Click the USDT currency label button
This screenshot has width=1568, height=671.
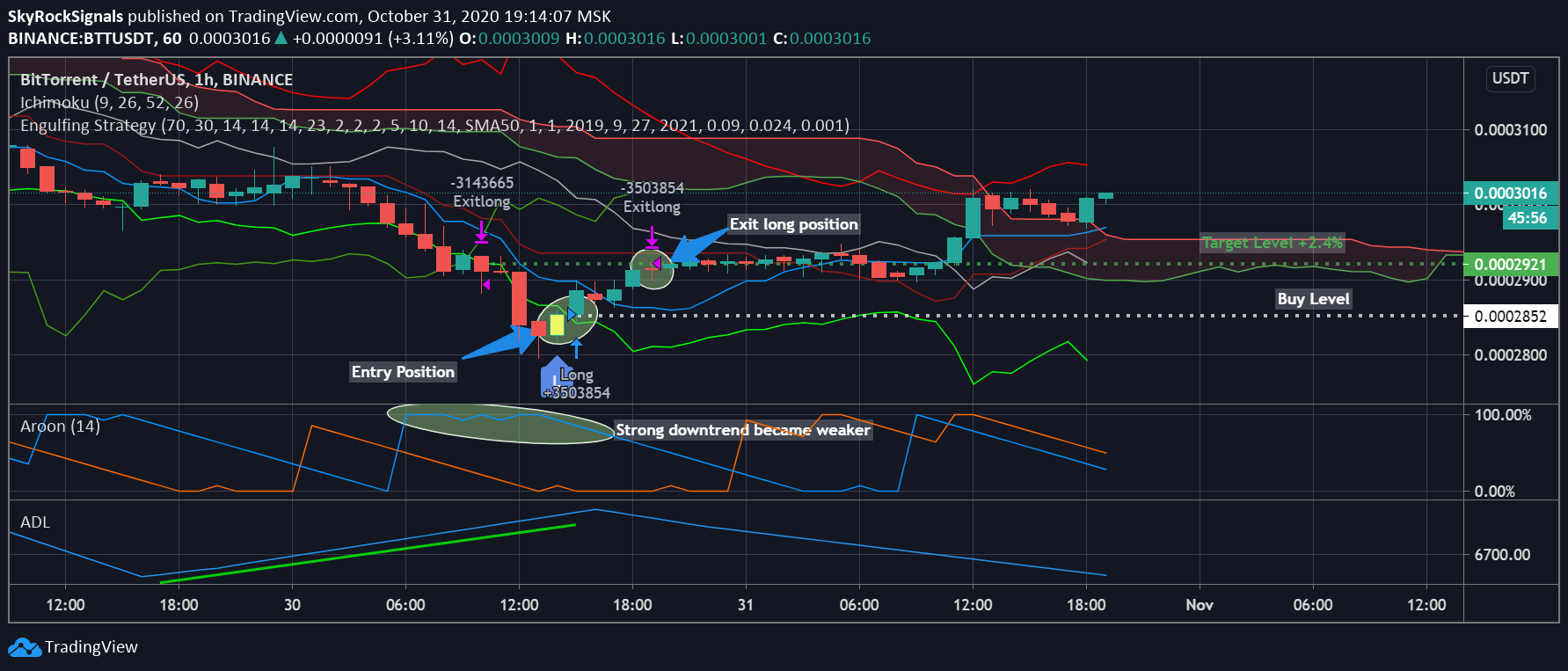[x=1510, y=78]
